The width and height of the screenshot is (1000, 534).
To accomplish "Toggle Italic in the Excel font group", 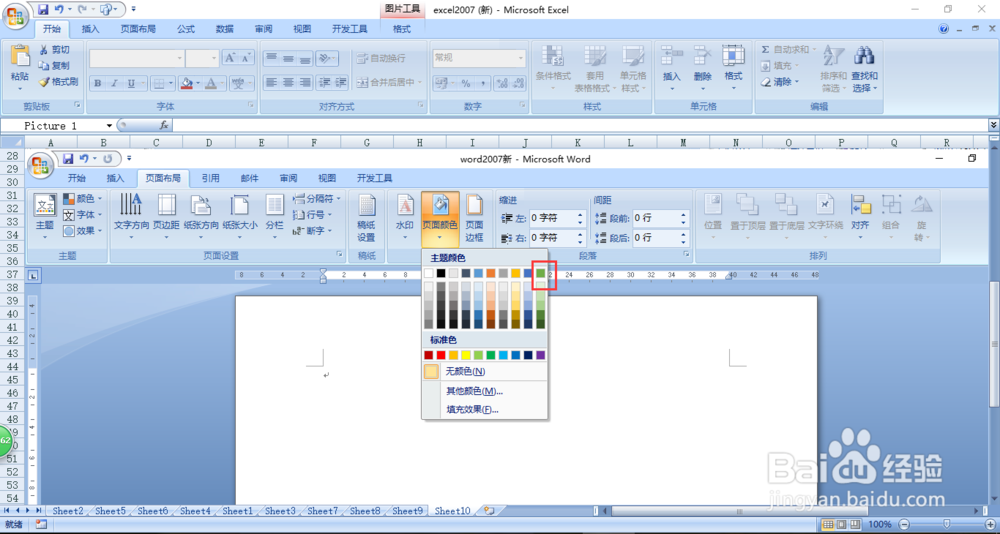I will (115, 83).
